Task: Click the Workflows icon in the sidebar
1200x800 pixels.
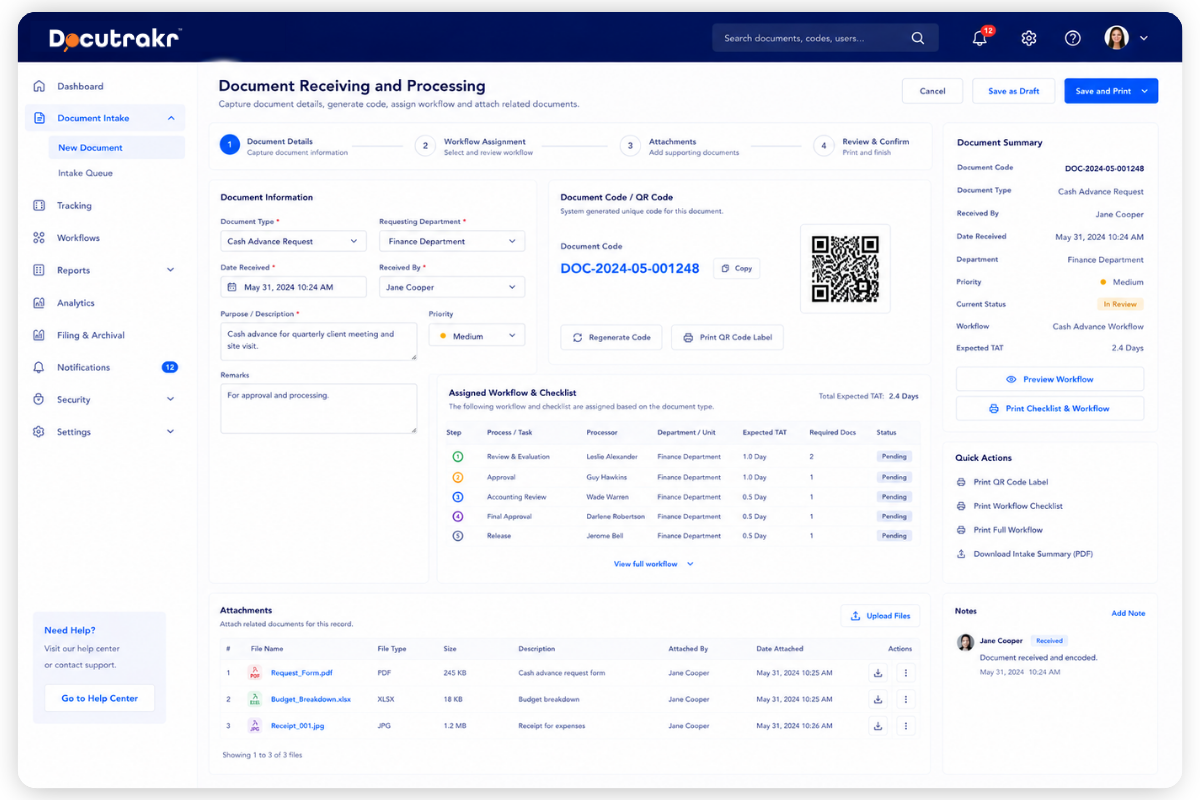Action: 39,238
